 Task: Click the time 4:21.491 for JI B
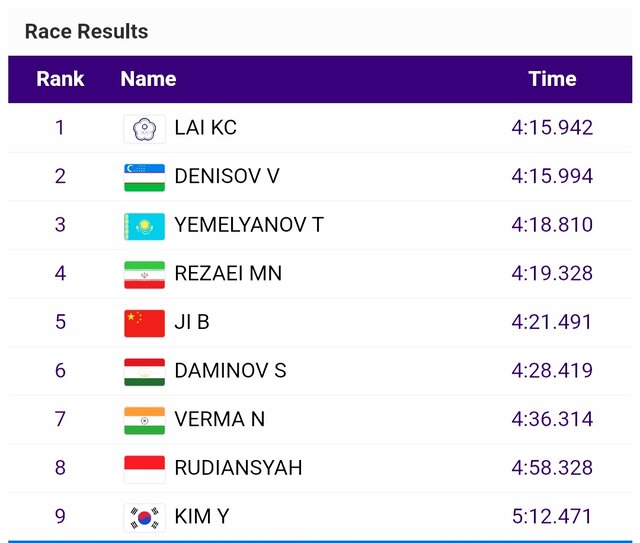(552, 322)
